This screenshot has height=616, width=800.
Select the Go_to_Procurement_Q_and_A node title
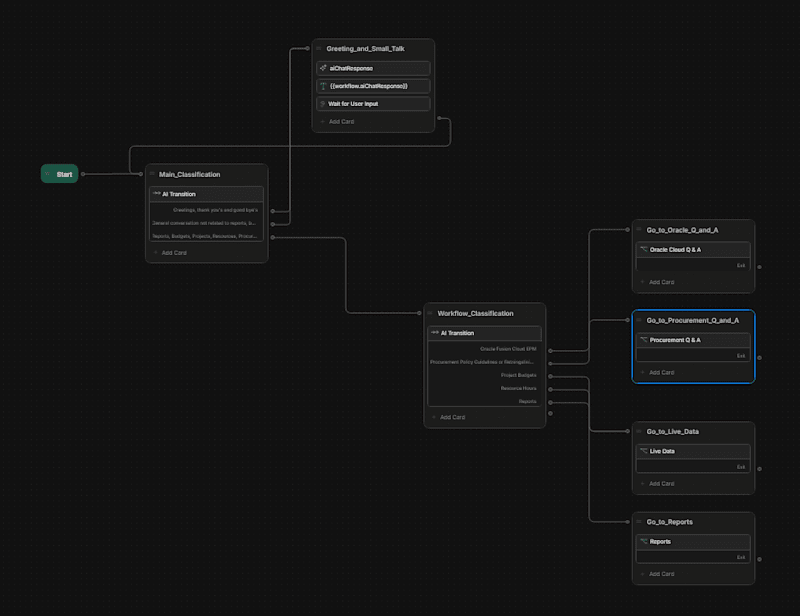[x=692, y=321]
